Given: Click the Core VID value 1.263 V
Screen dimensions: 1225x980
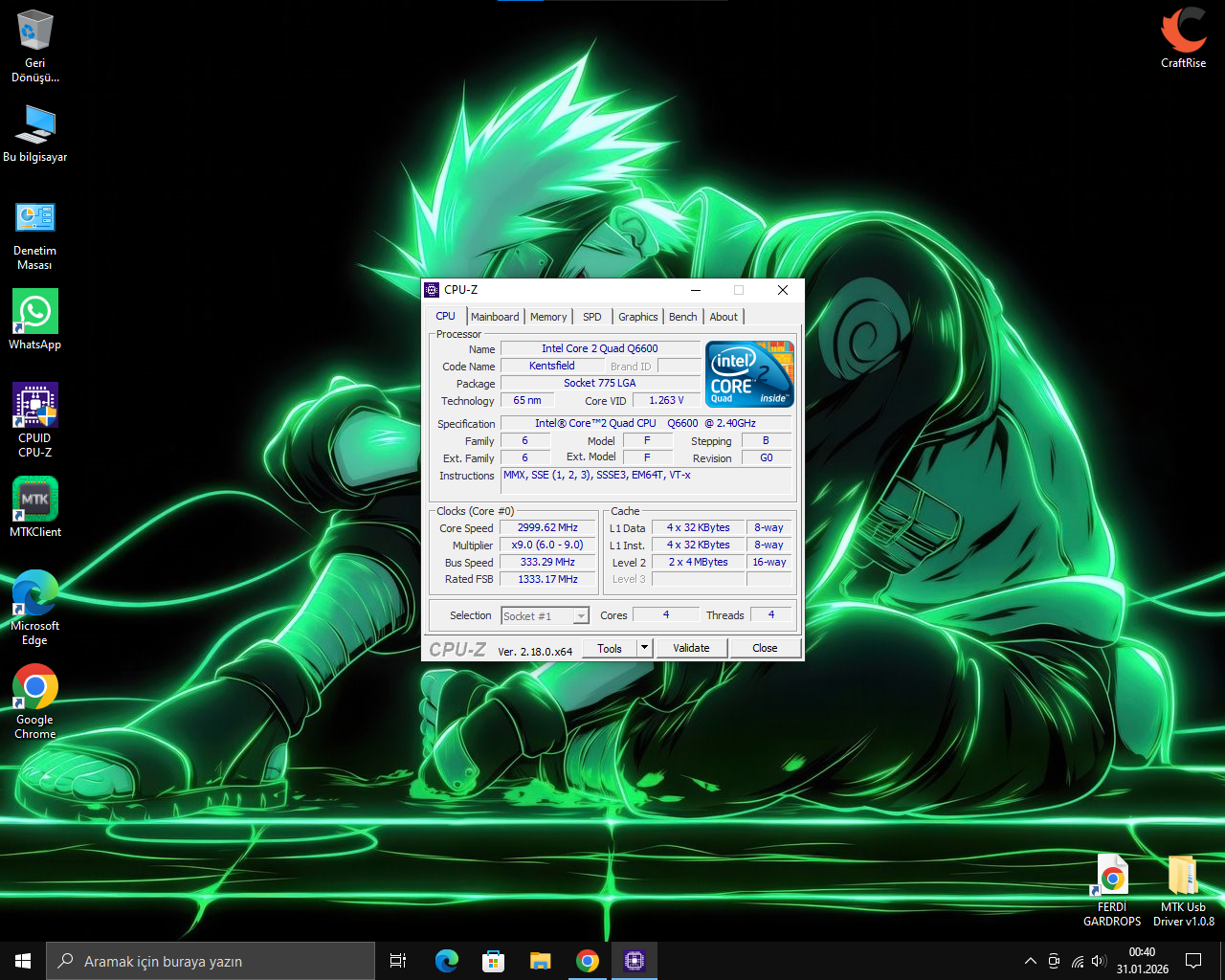Looking at the screenshot, I should tap(666, 400).
